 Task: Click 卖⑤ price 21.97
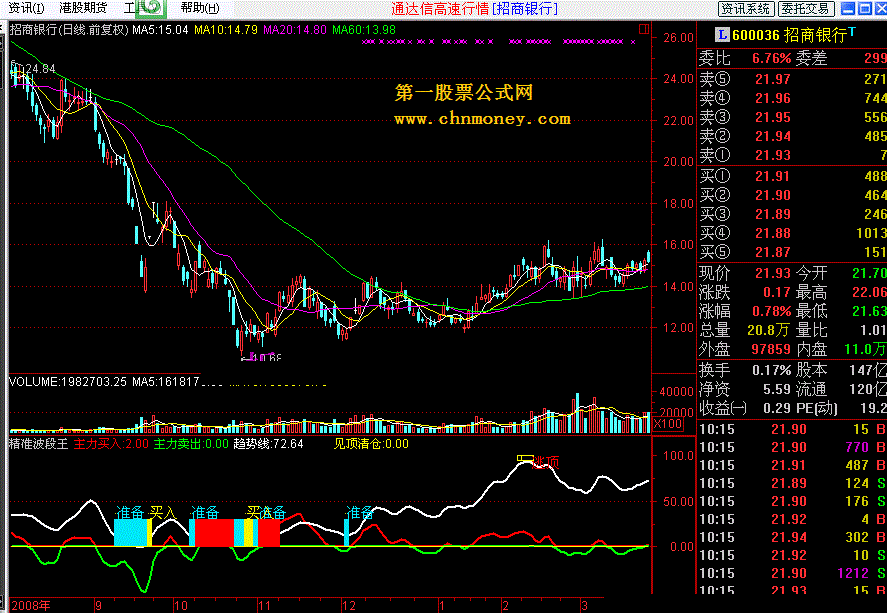tap(772, 79)
